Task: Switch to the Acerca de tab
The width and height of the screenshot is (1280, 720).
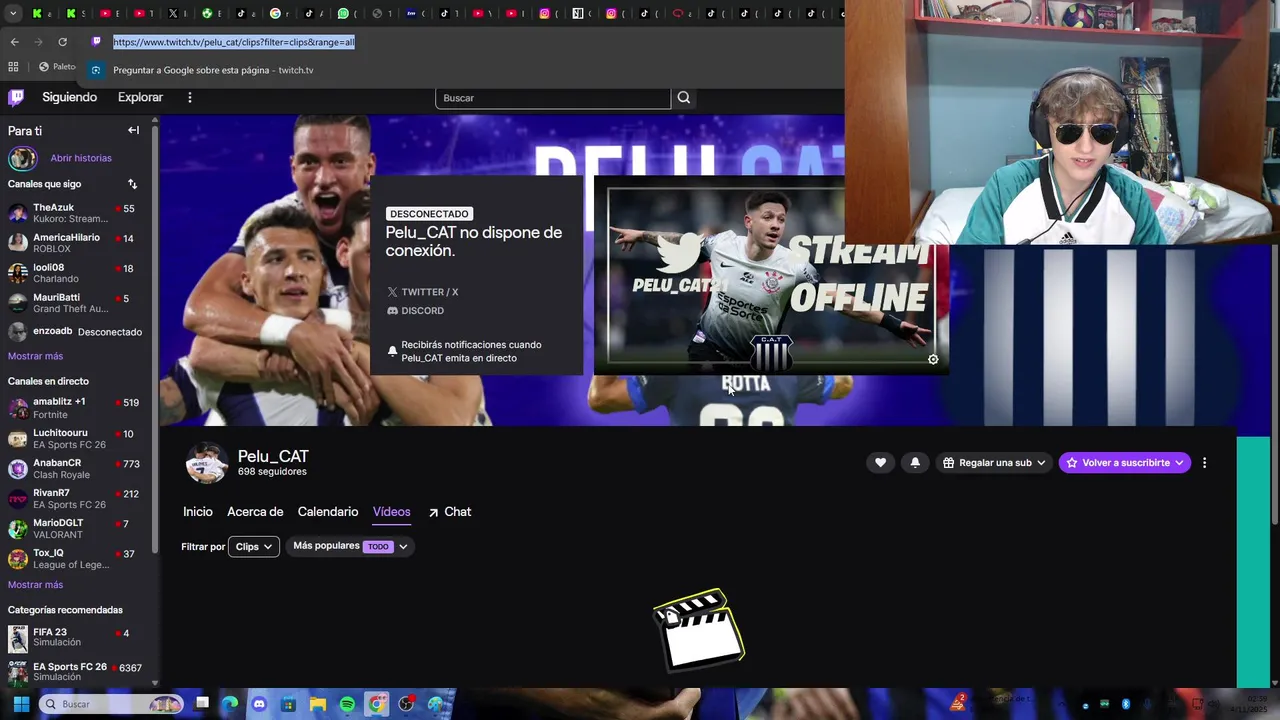Action: 255,512
